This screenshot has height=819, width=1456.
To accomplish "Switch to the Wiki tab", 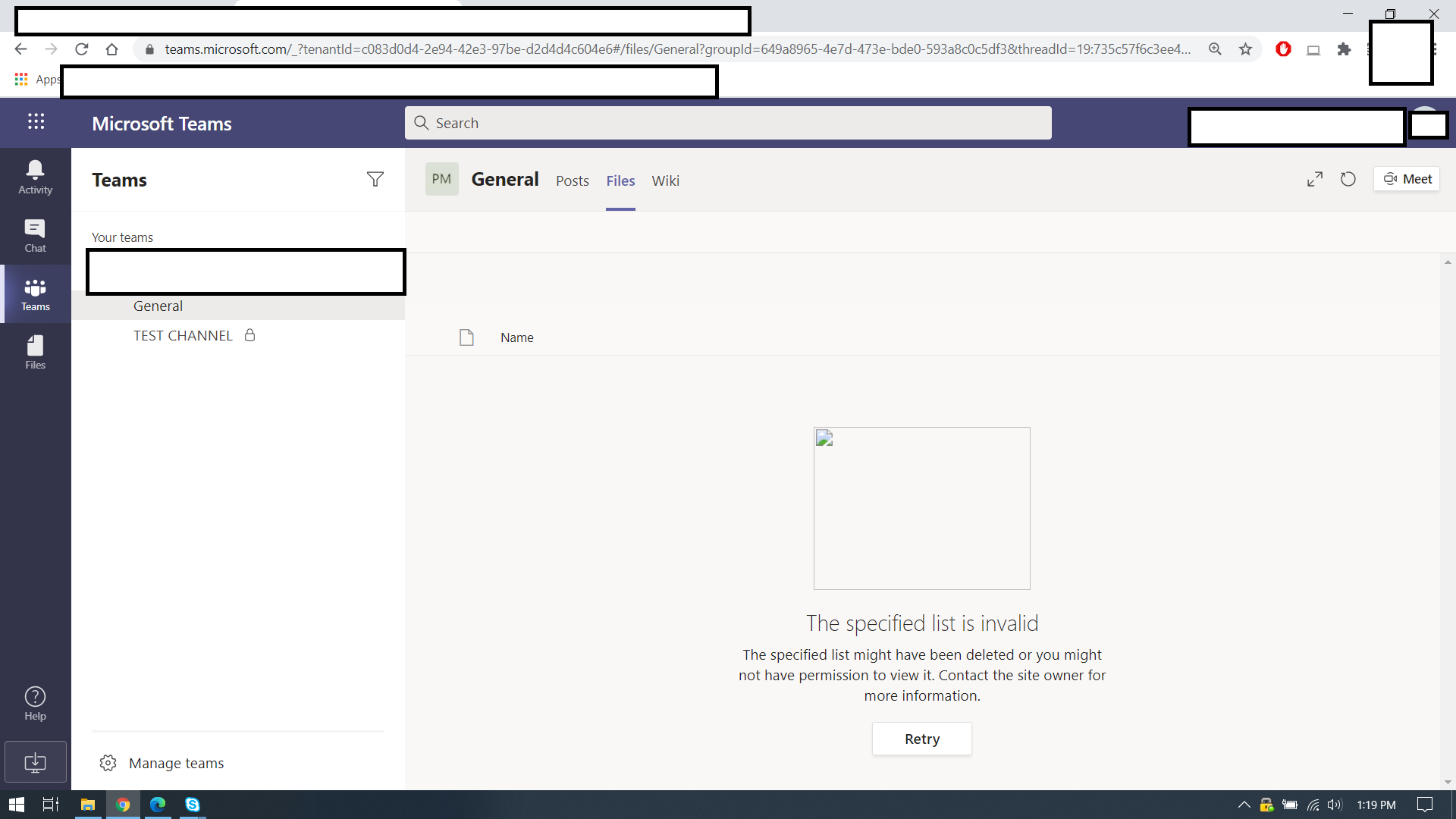I will pos(665,180).
